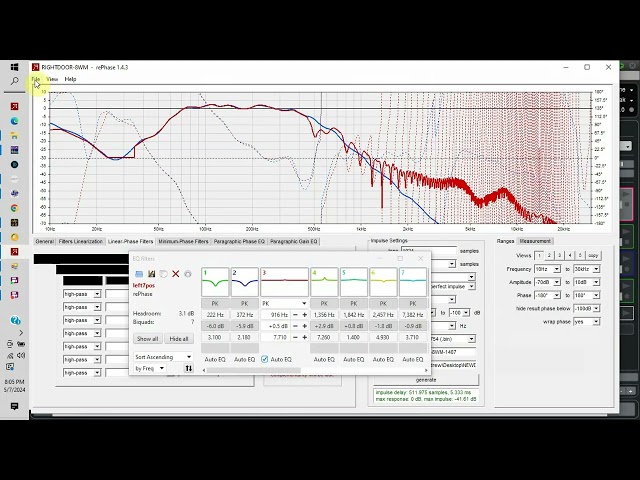
Task: Open the View menu
Action: (52, 79)
